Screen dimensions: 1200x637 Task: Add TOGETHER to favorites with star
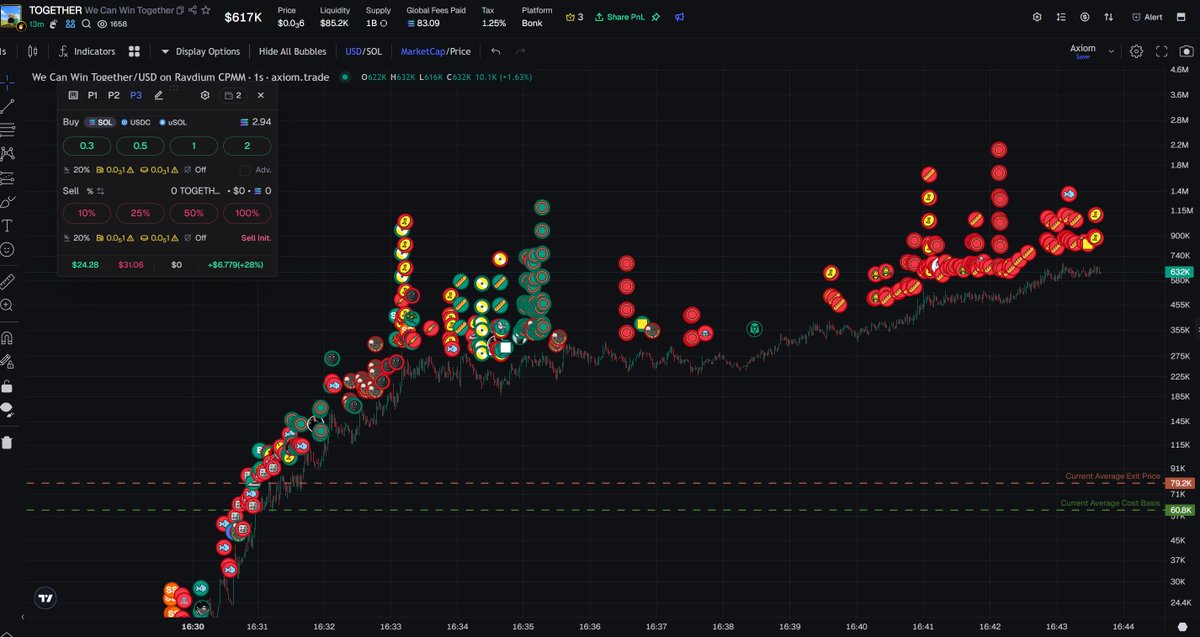click(205, 9)
